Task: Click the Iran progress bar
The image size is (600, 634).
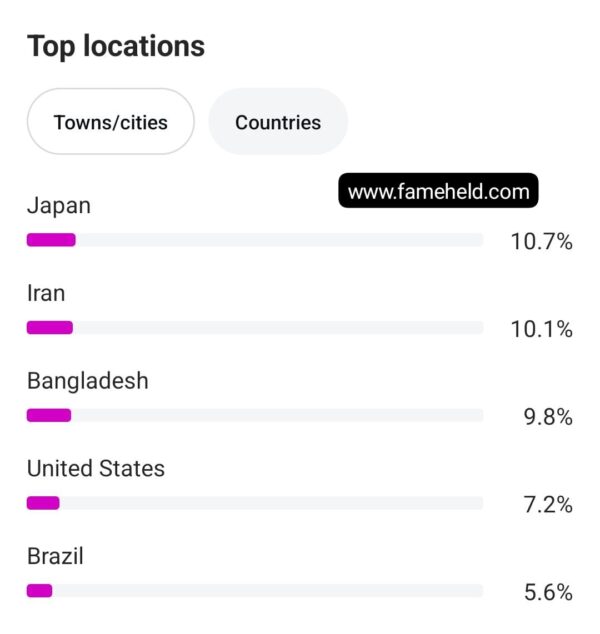Action: click(255, 328)
